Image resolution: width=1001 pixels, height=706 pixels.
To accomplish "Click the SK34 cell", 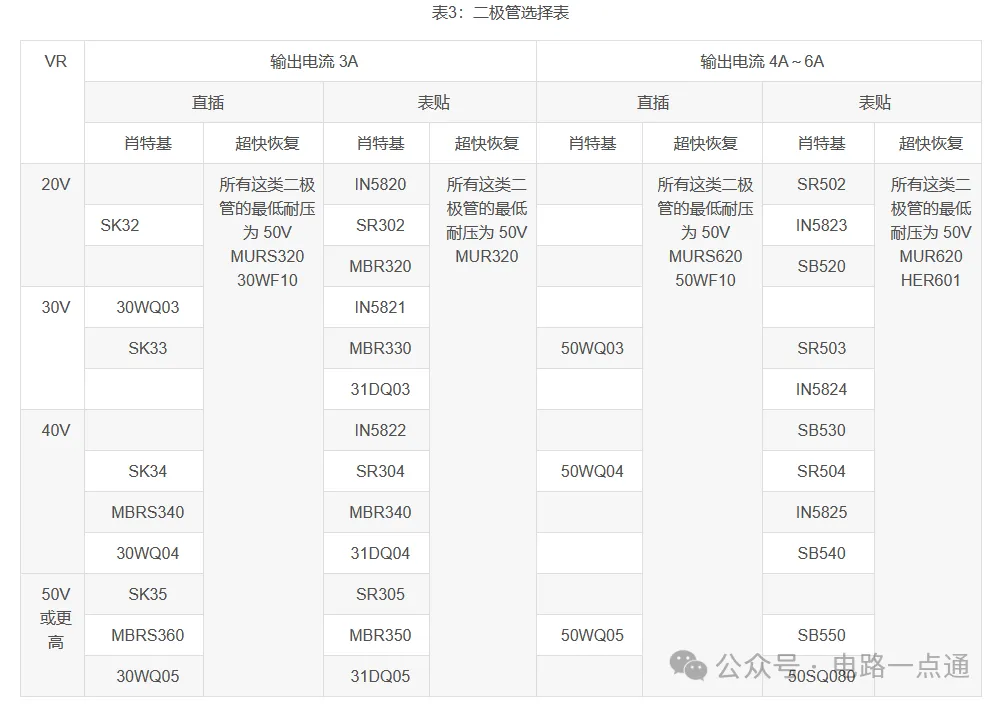I will pyautogui.click(x=144, y=471).
